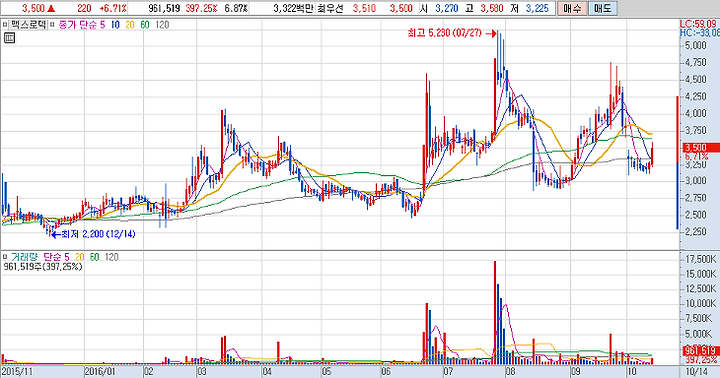The image size is (720, 378).
Task: Click the 최우선 label in header
Action: [330, 8]
